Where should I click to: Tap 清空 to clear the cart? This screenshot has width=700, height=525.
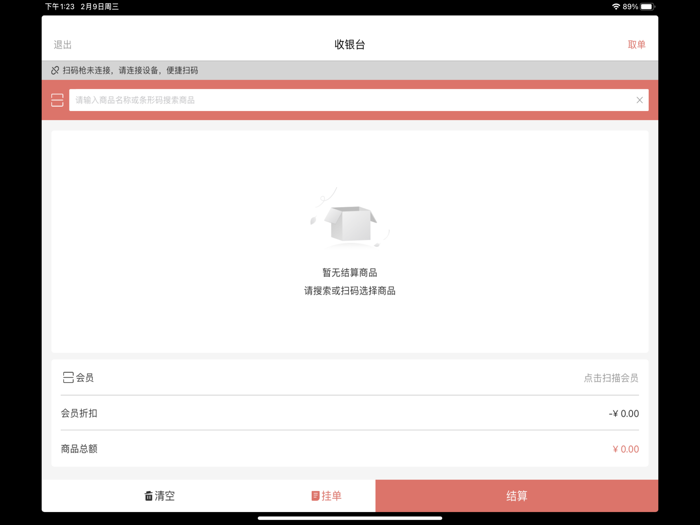pyautogui.click(x=159, y=496)
